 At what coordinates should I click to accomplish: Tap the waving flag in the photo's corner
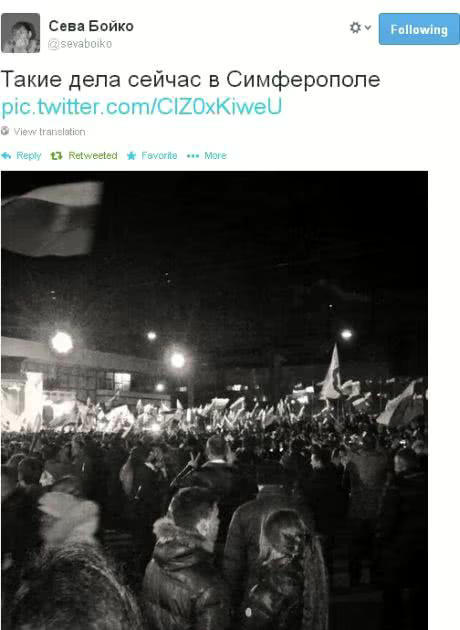click(x=52, y=219)
